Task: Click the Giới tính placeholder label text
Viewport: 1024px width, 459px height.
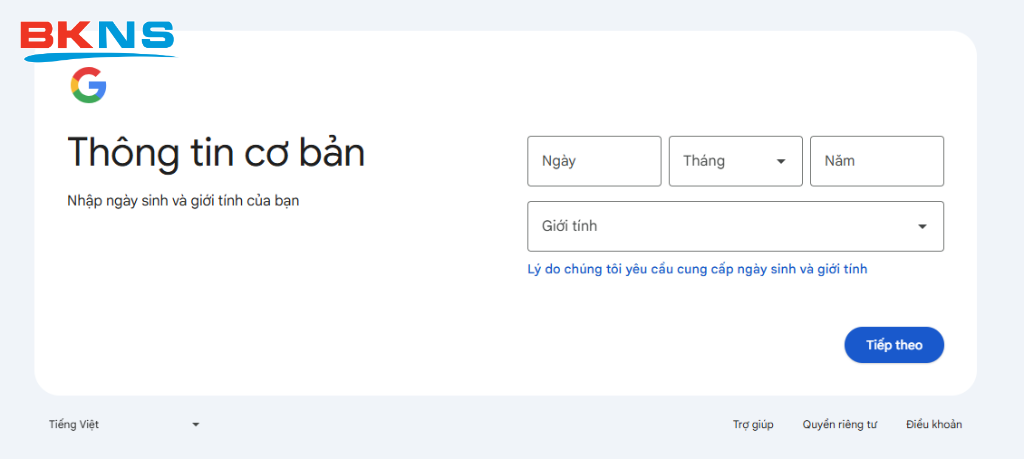Action: click(x=569, y=227)
